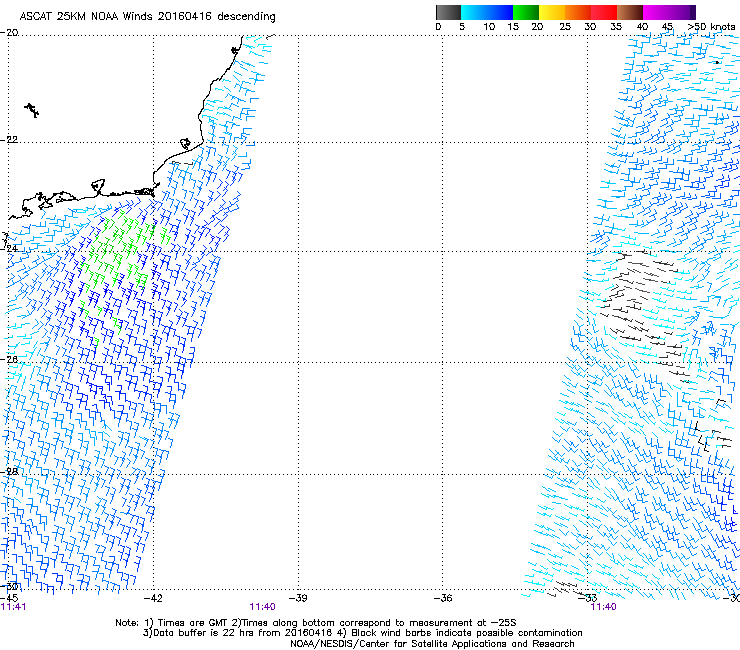The image size is (740, 650).
Task: Click the '11:40' time label below -33
Action: click(x=604, y=607)
